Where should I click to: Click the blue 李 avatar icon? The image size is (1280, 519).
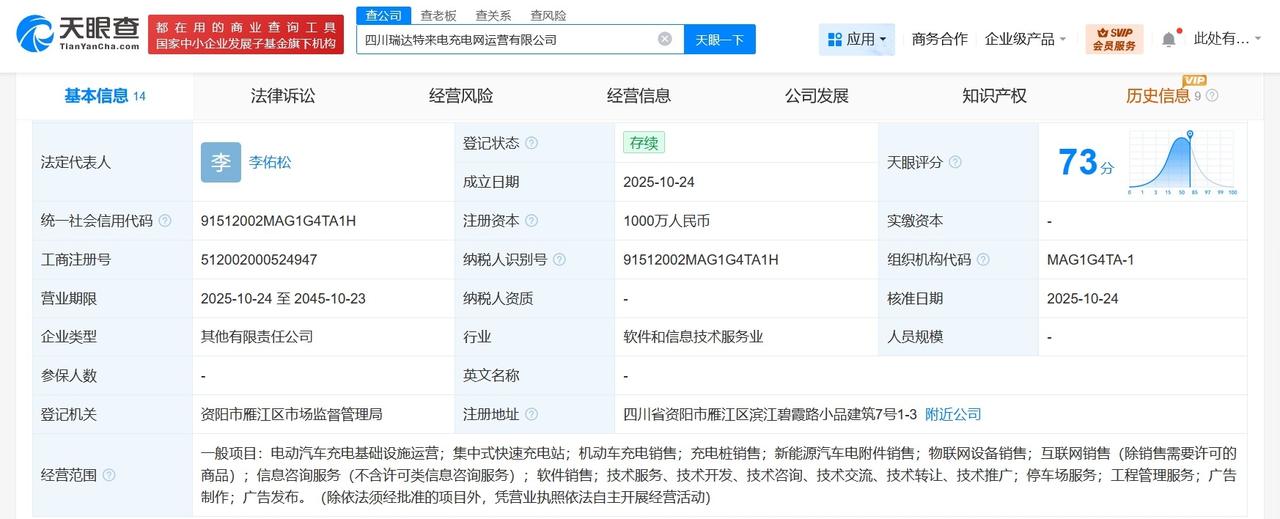[221, 162]
